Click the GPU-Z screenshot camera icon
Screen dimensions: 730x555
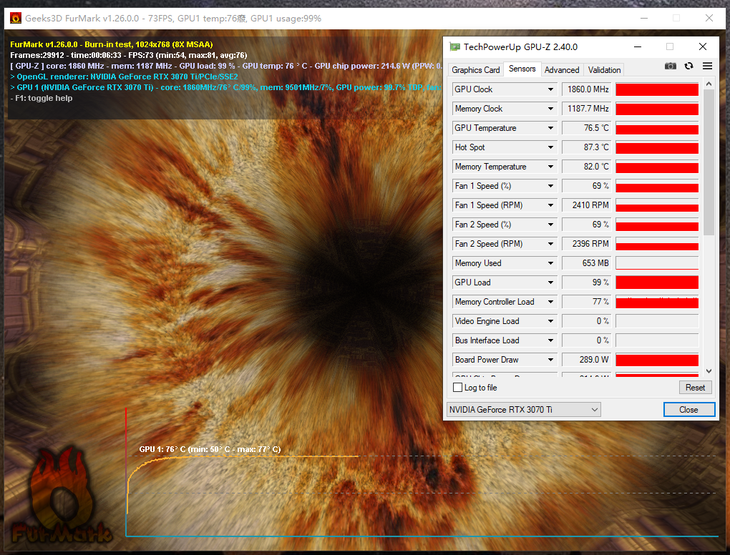pyautogui.click(x=671, y=66)
